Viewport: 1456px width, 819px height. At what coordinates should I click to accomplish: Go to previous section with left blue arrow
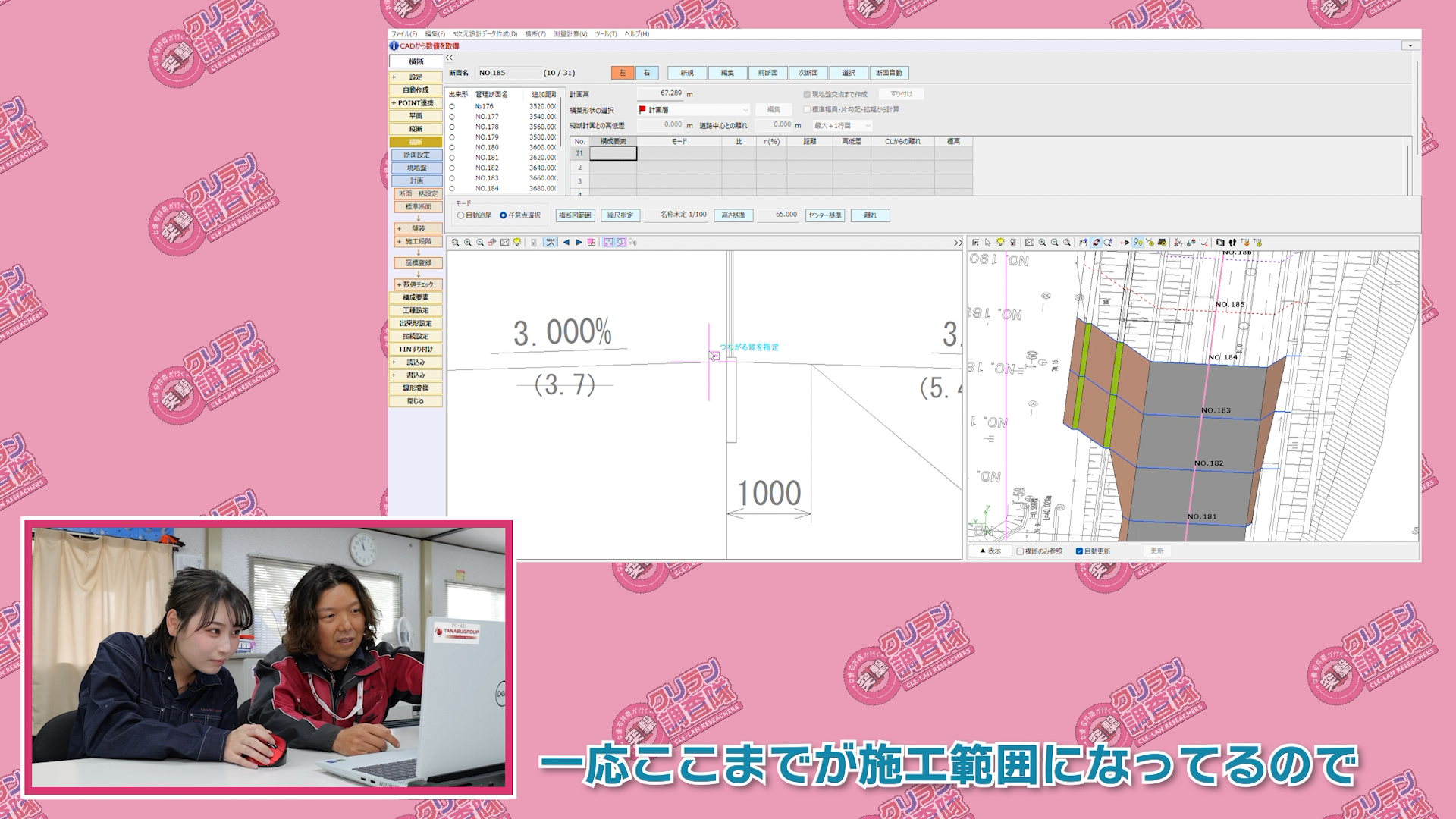[566, 243]
